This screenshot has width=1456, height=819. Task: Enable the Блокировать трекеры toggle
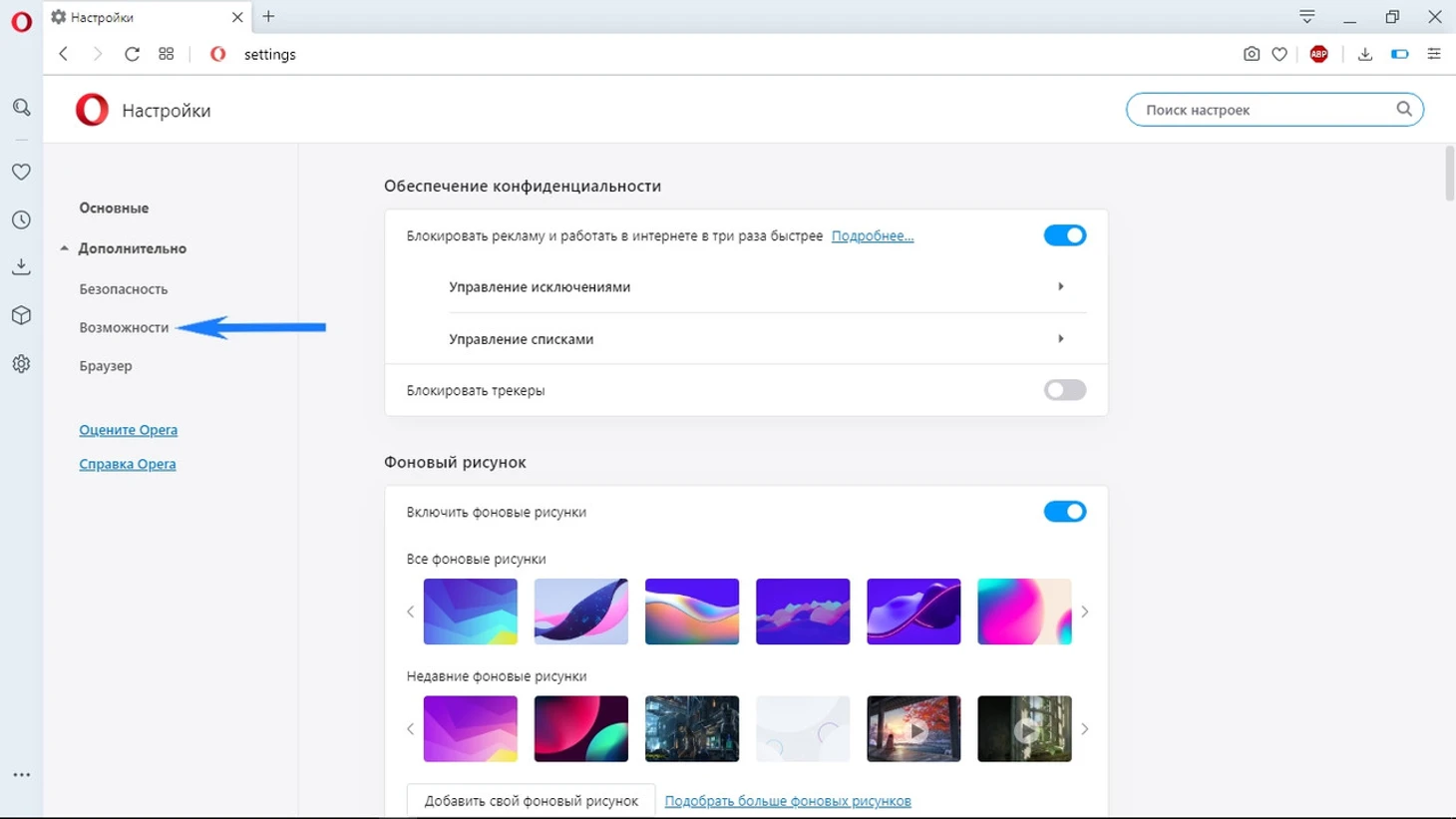(1064, 390)
